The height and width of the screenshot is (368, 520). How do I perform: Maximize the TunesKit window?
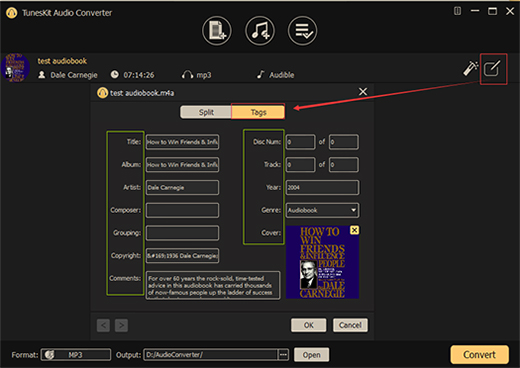pos(492,11)
